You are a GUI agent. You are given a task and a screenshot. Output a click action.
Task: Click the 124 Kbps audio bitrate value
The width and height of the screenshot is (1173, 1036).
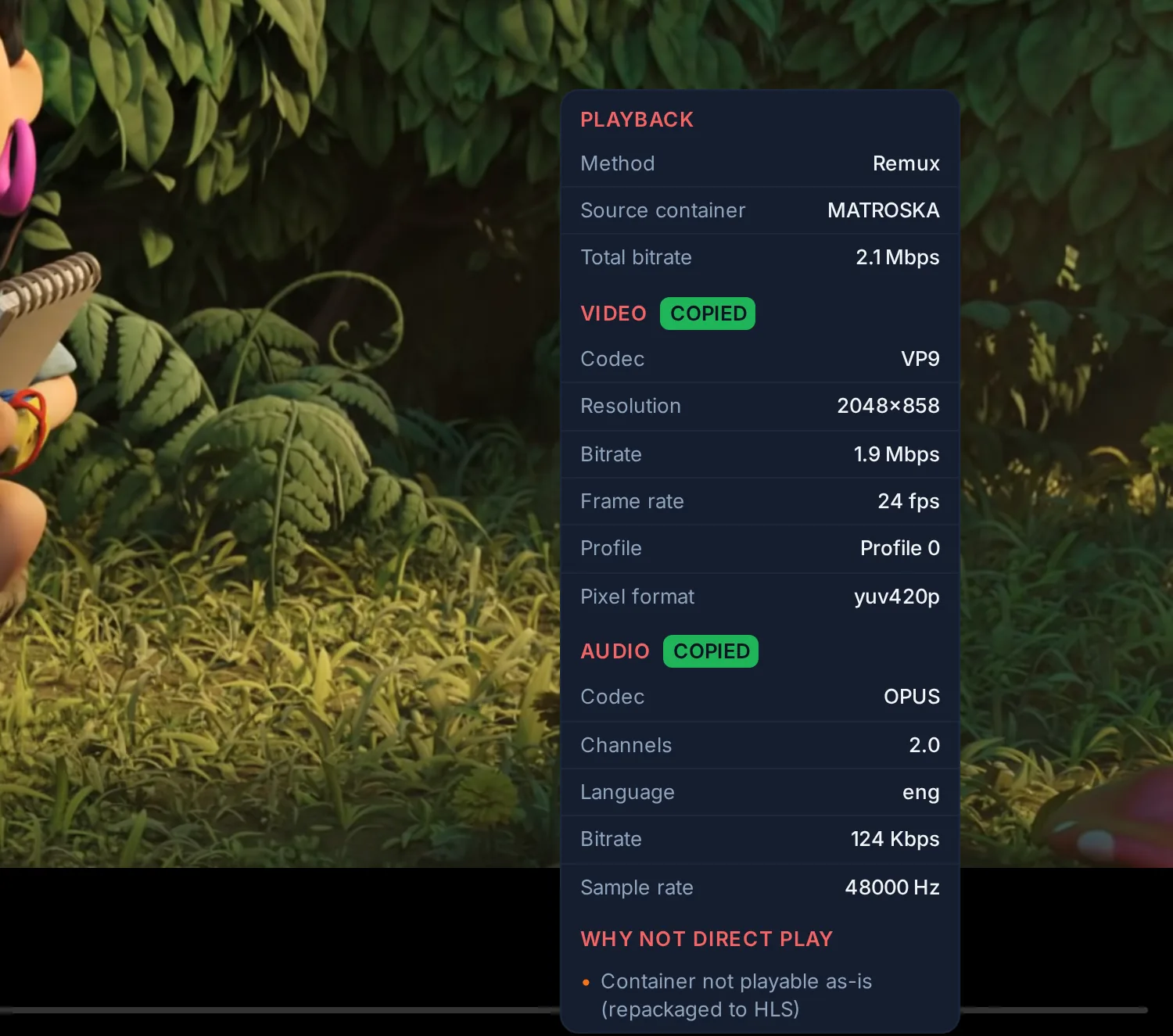895,839
